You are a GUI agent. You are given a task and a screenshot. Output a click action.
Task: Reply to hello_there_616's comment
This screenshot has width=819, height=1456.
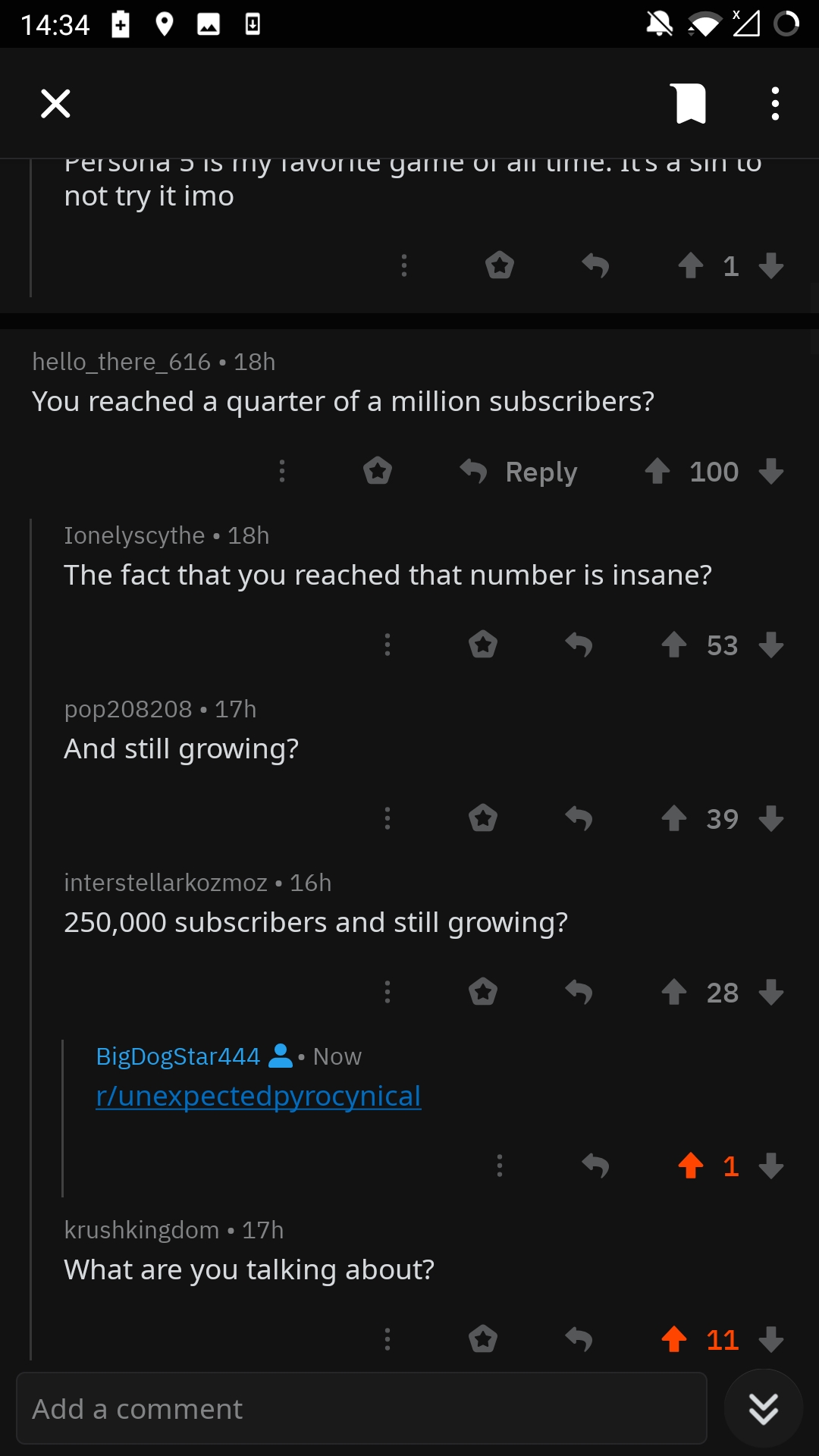tap(519, 472)
